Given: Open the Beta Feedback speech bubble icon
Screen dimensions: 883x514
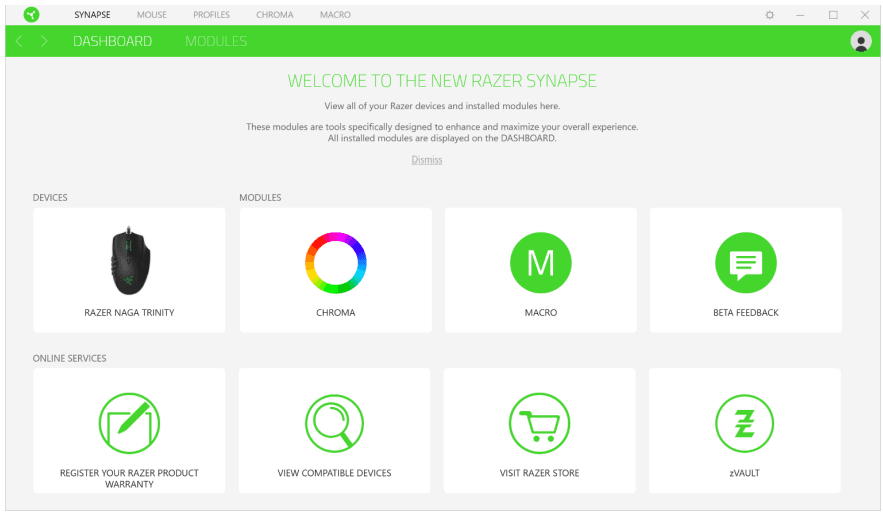Looking at the screenshot, I should 745,263.
